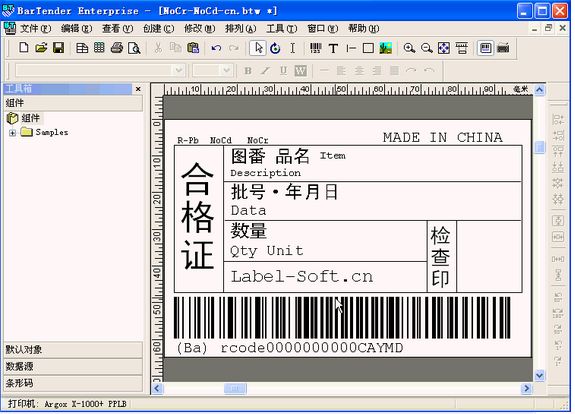
Task: Fit label to window icon
Action: (x=444, y=48)
